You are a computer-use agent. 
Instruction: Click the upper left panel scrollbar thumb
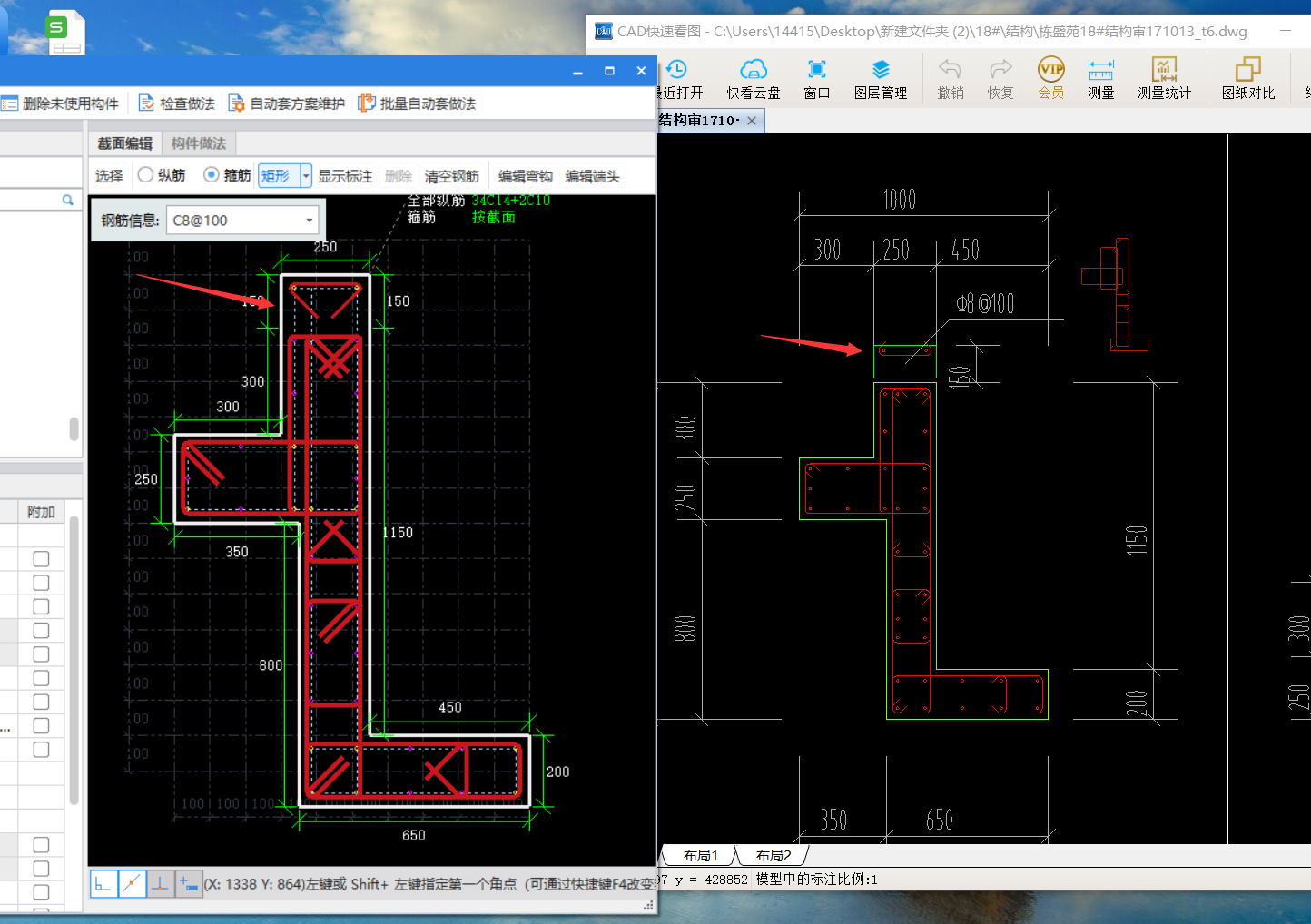click(74, 428)
